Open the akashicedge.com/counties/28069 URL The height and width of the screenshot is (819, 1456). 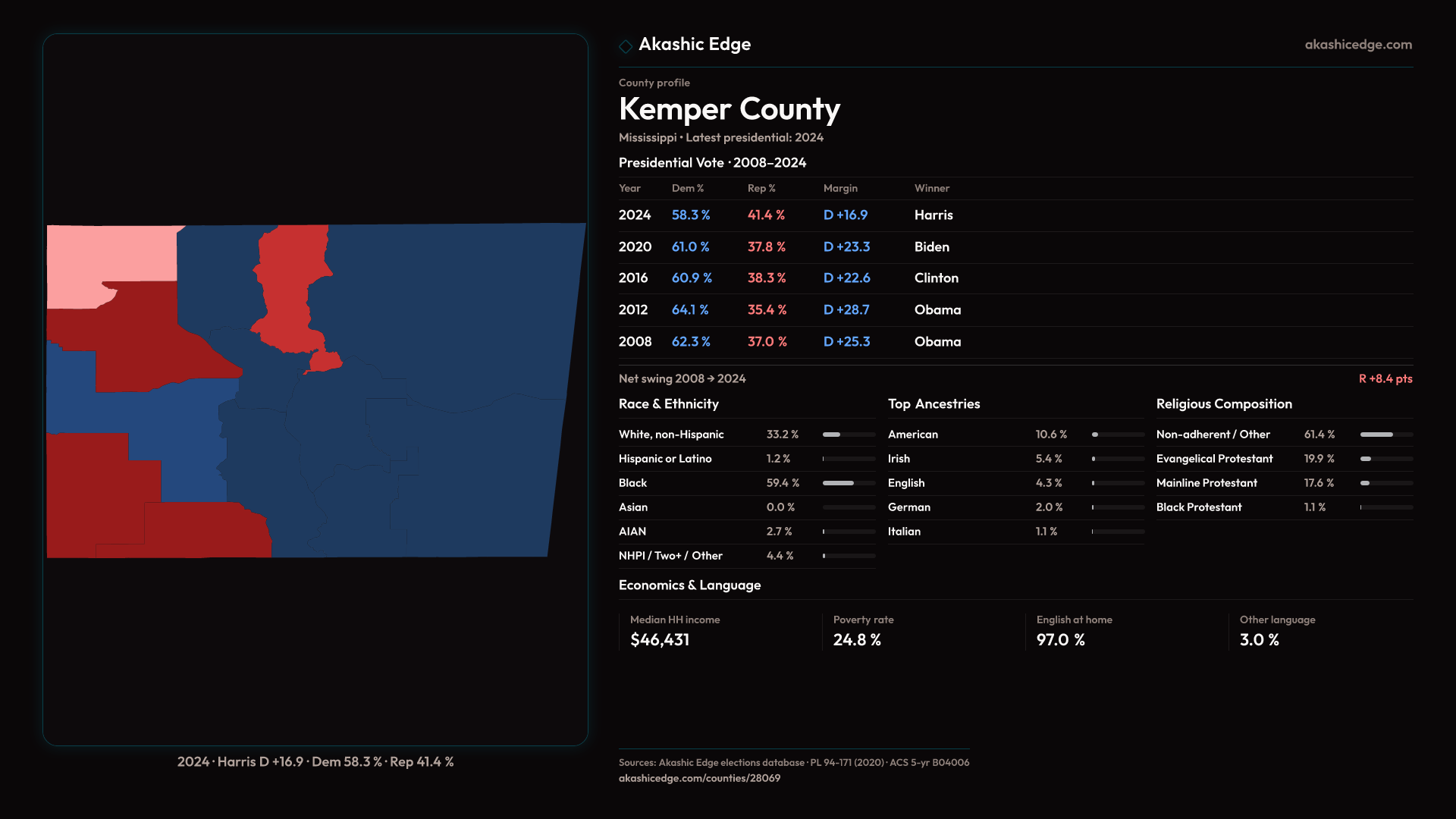click(x=698, y=778)
